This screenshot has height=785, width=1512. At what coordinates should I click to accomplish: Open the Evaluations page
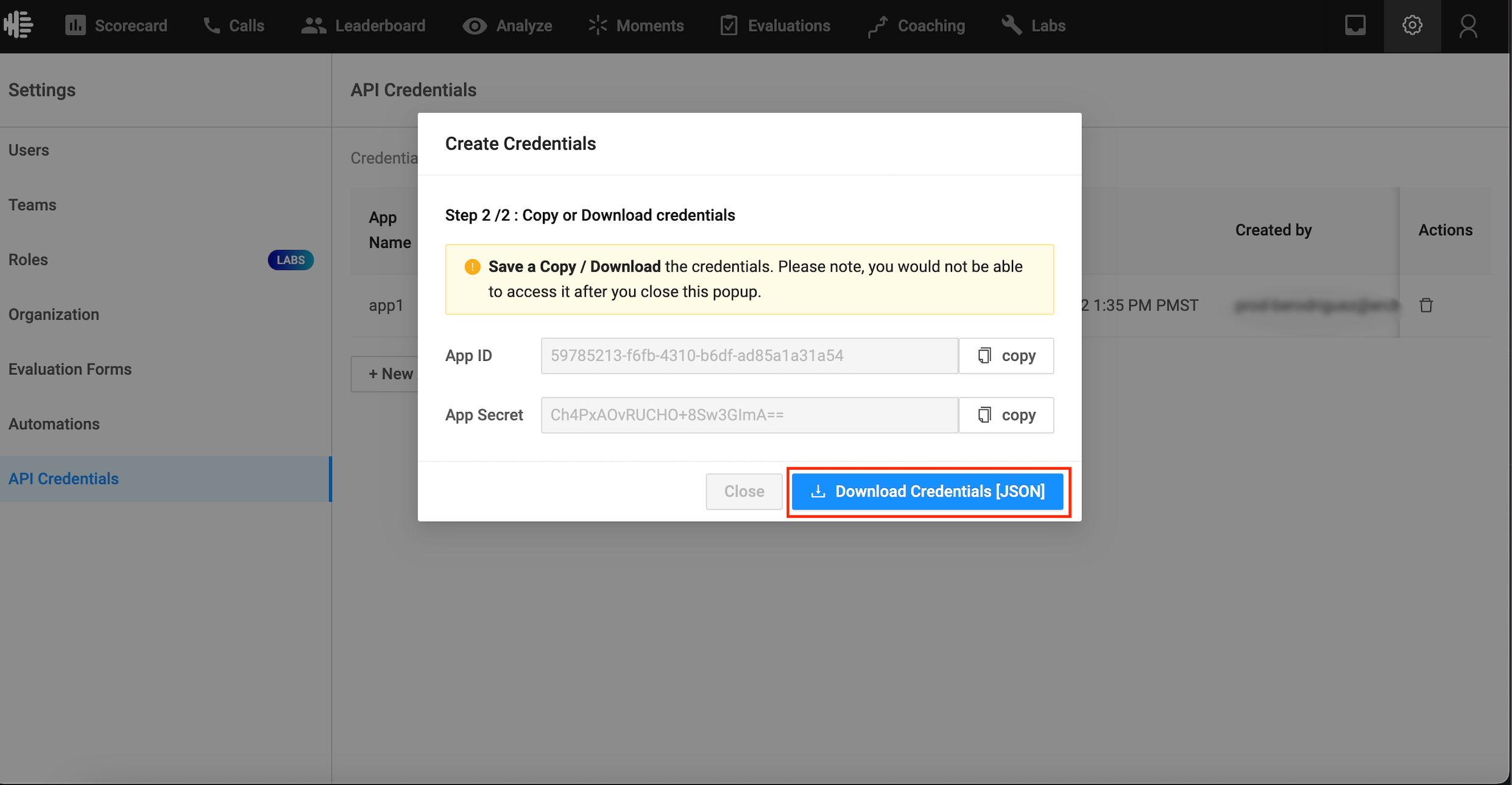(x=775, y=26)
